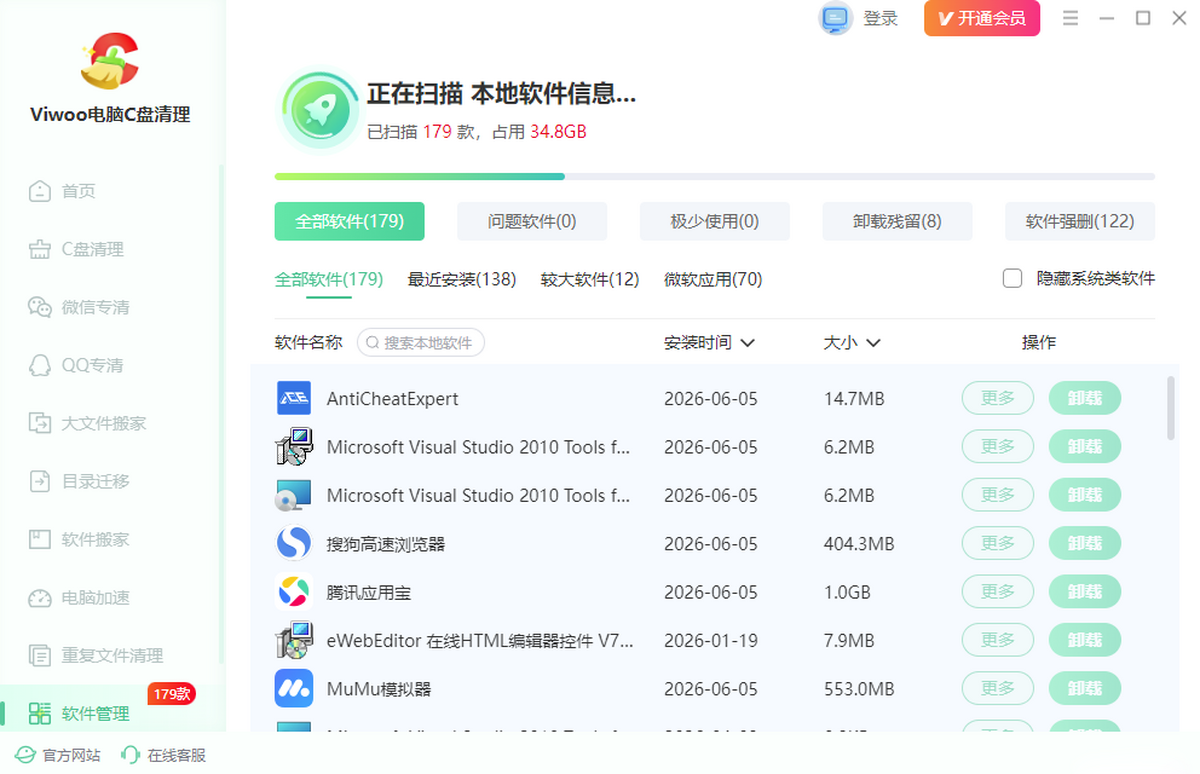
Task: Click the 搜狗高速浏览器 app icon
Action: (294, 543)
